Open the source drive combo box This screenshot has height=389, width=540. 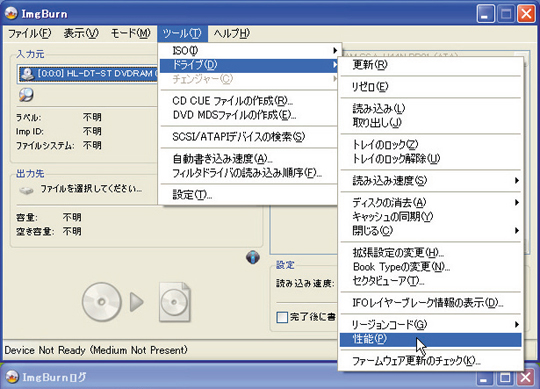(x=88, y=73)
